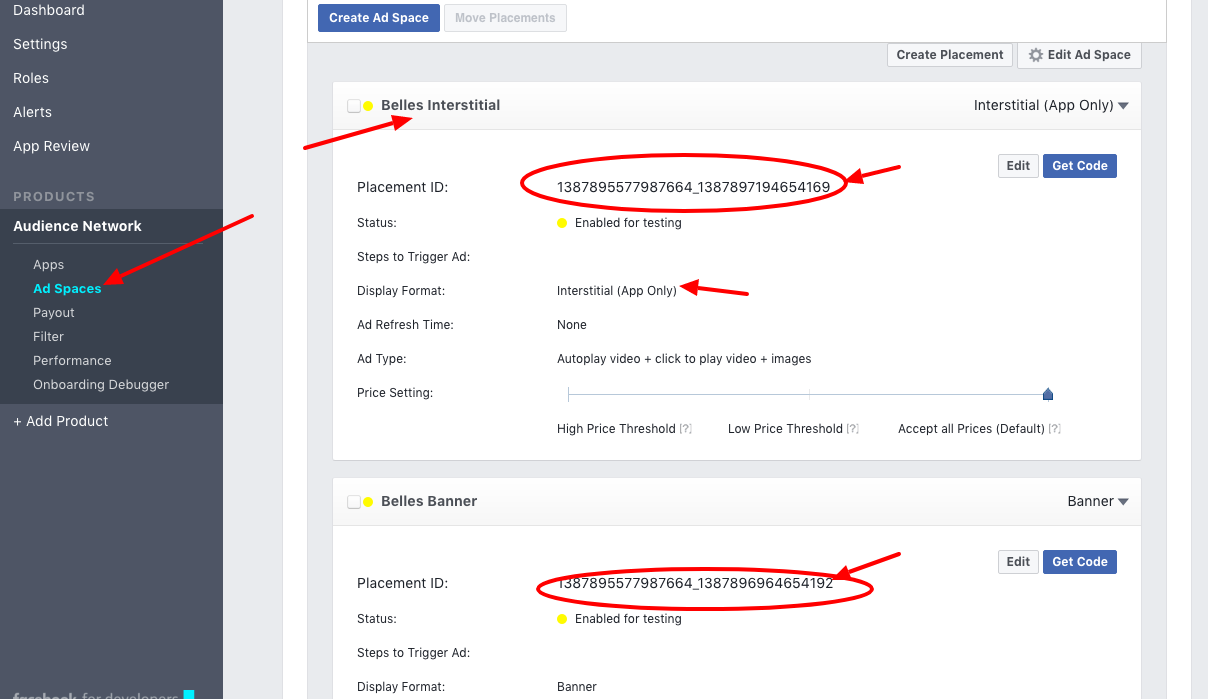
Task: Click Create Placement button
Action: click(950, 55)
